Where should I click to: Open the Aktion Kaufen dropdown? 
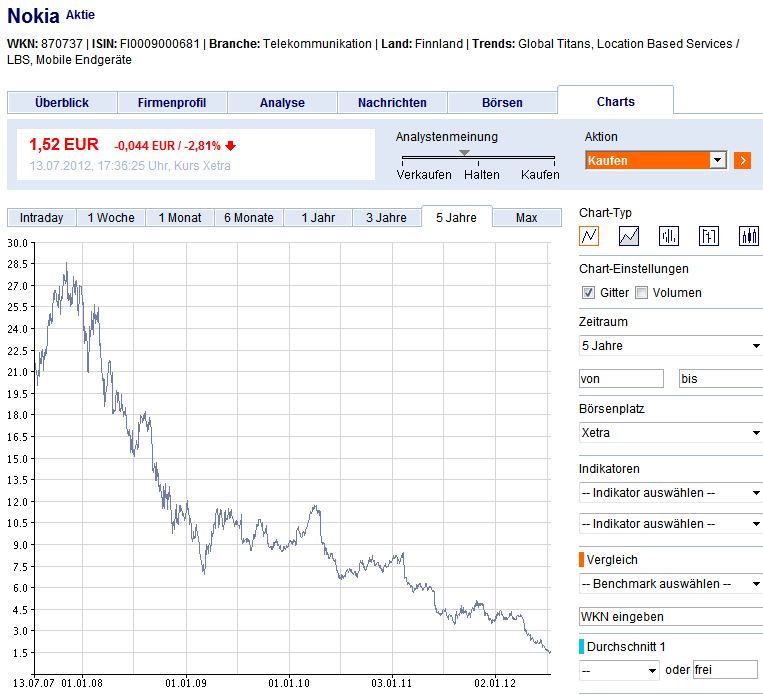(656, 160)
